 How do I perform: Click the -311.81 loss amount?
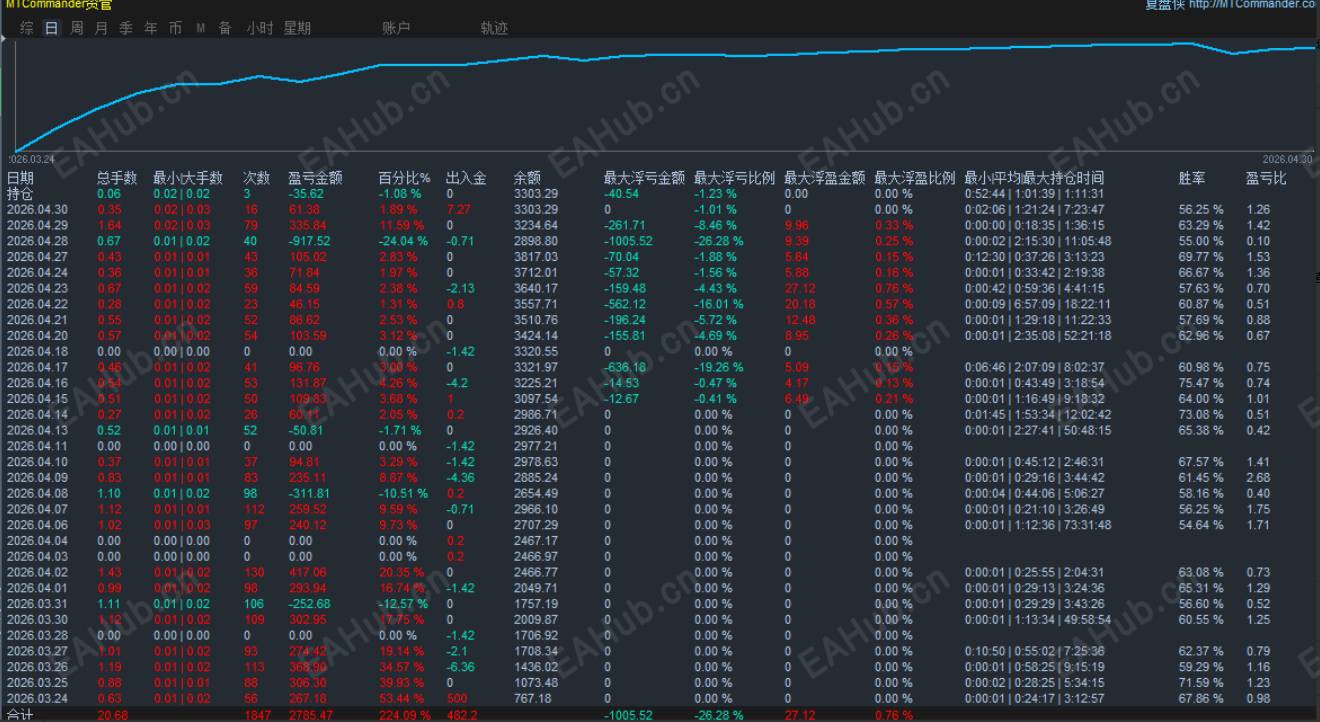point(308,493)
